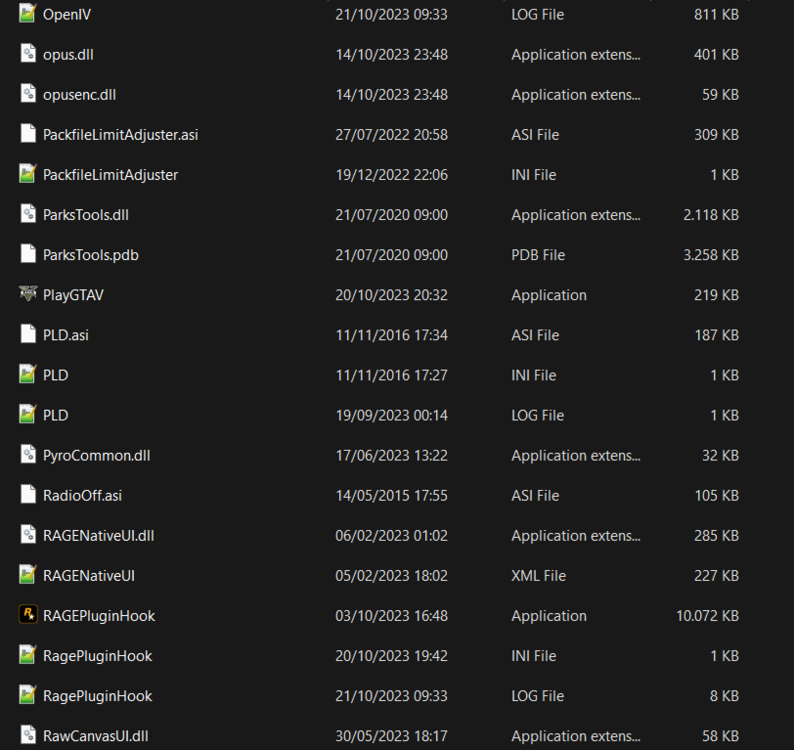
Task: Click the size value 227 KB
Action: (716, 576)
